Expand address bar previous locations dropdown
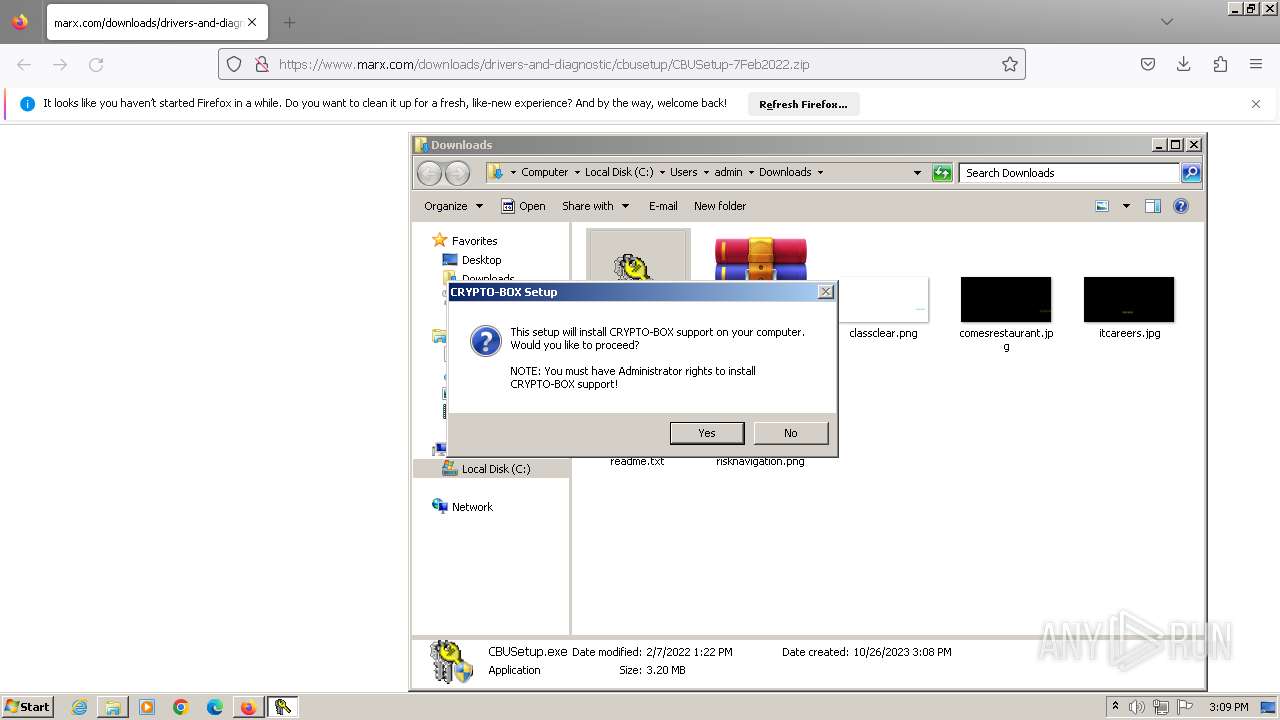 [917, 173]
